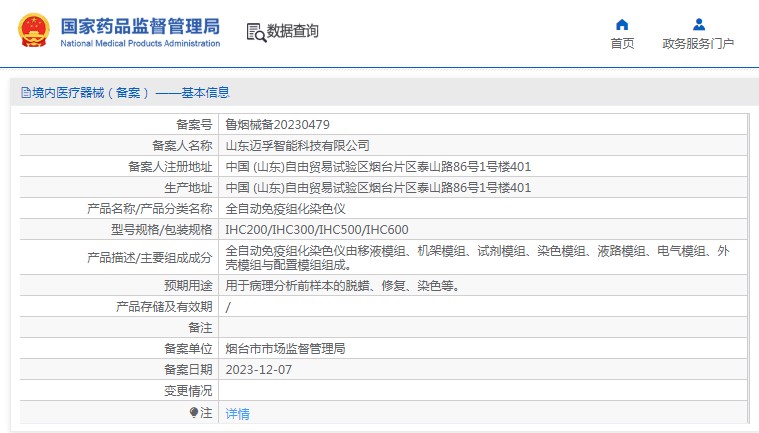Select the record number 鲁烟械备20230479

(277, 125)
